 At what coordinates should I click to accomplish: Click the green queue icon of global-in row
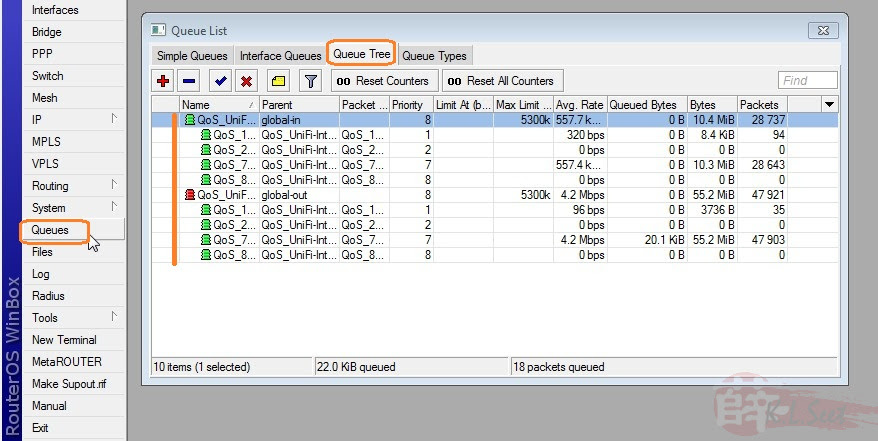(190, 120)
